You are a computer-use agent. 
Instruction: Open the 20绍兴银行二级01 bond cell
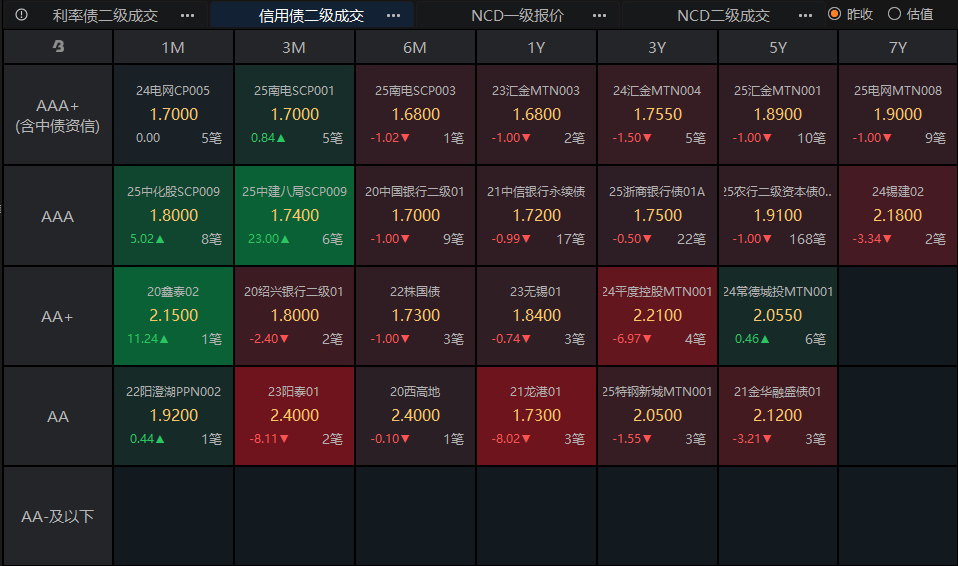[294, 316]
